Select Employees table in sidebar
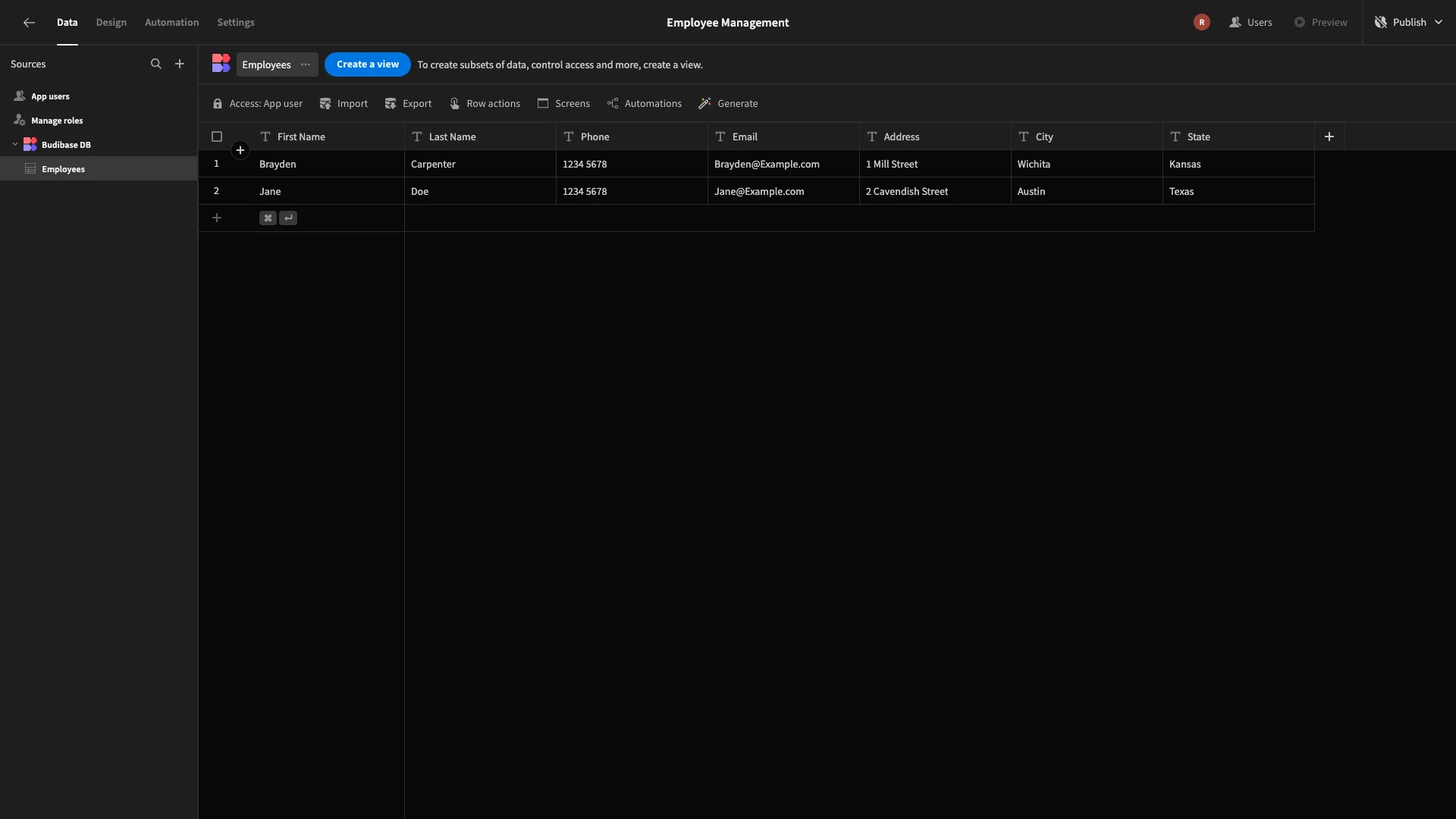 tap(99, 169)
